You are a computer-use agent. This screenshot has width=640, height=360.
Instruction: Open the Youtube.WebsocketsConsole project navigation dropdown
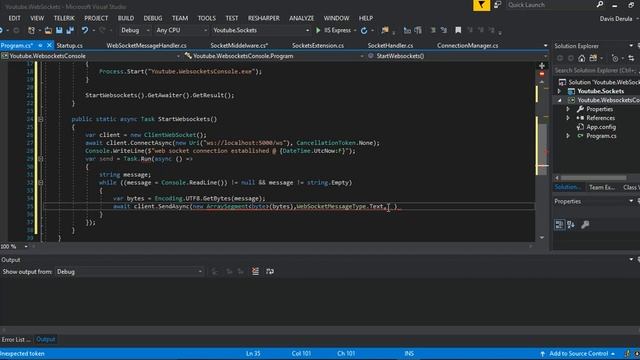[91, 56]
